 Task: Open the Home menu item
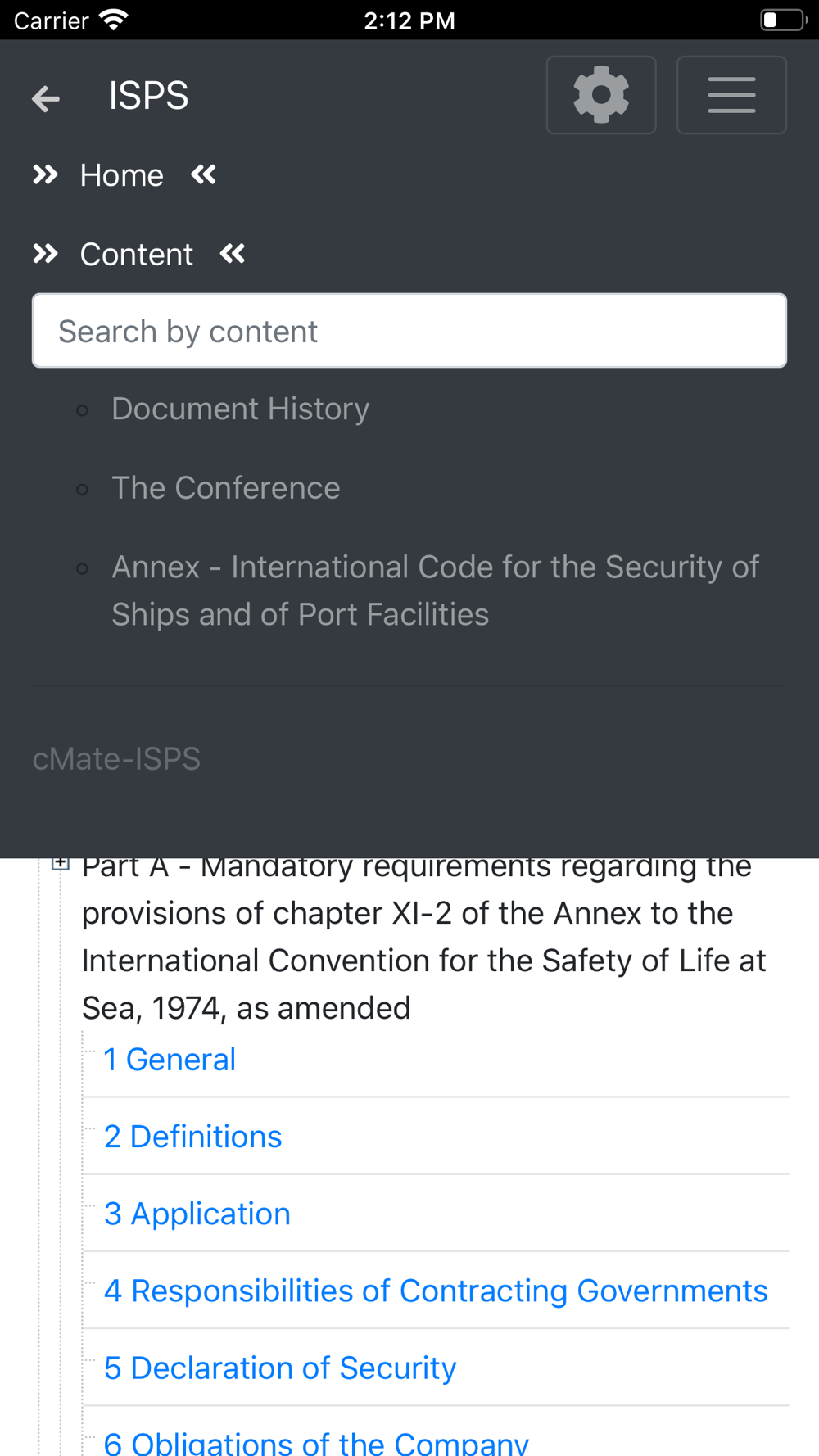(121, 175)
